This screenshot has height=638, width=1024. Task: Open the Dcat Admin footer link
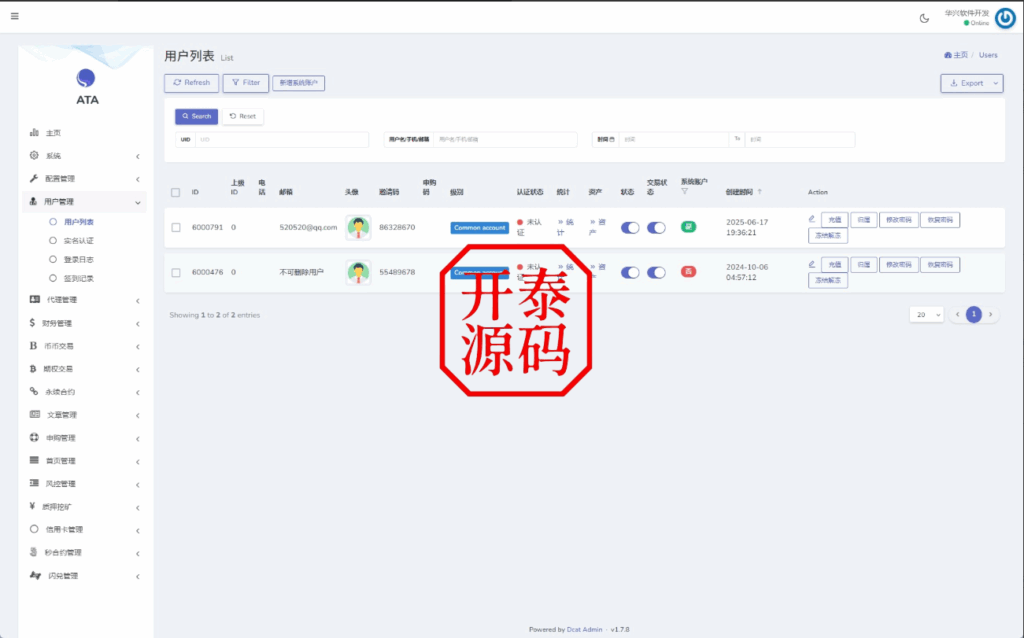(584, 630)
